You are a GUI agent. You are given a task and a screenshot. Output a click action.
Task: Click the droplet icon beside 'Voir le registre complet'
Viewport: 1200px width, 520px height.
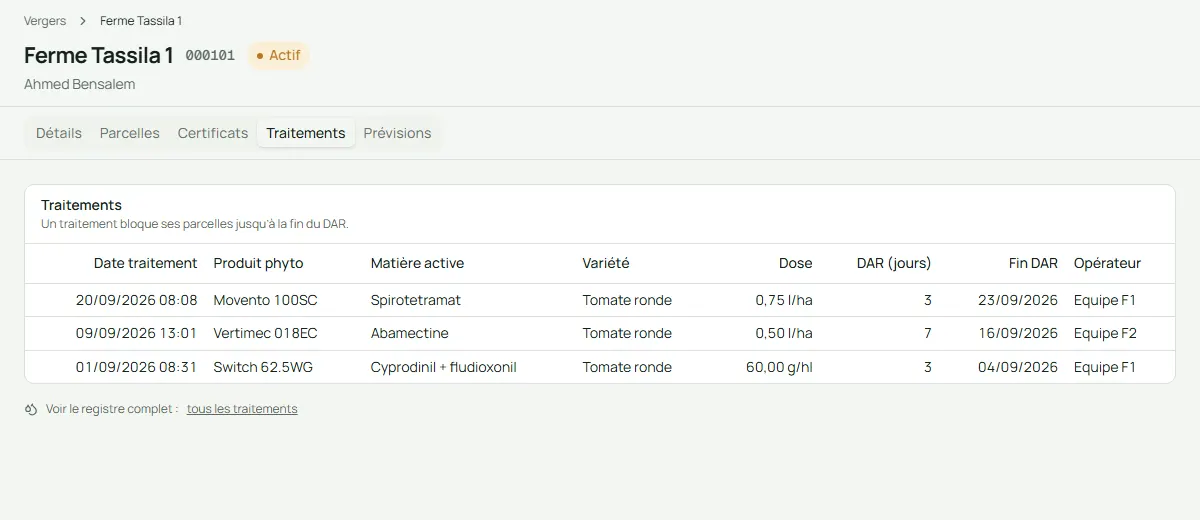coord(31,409)
